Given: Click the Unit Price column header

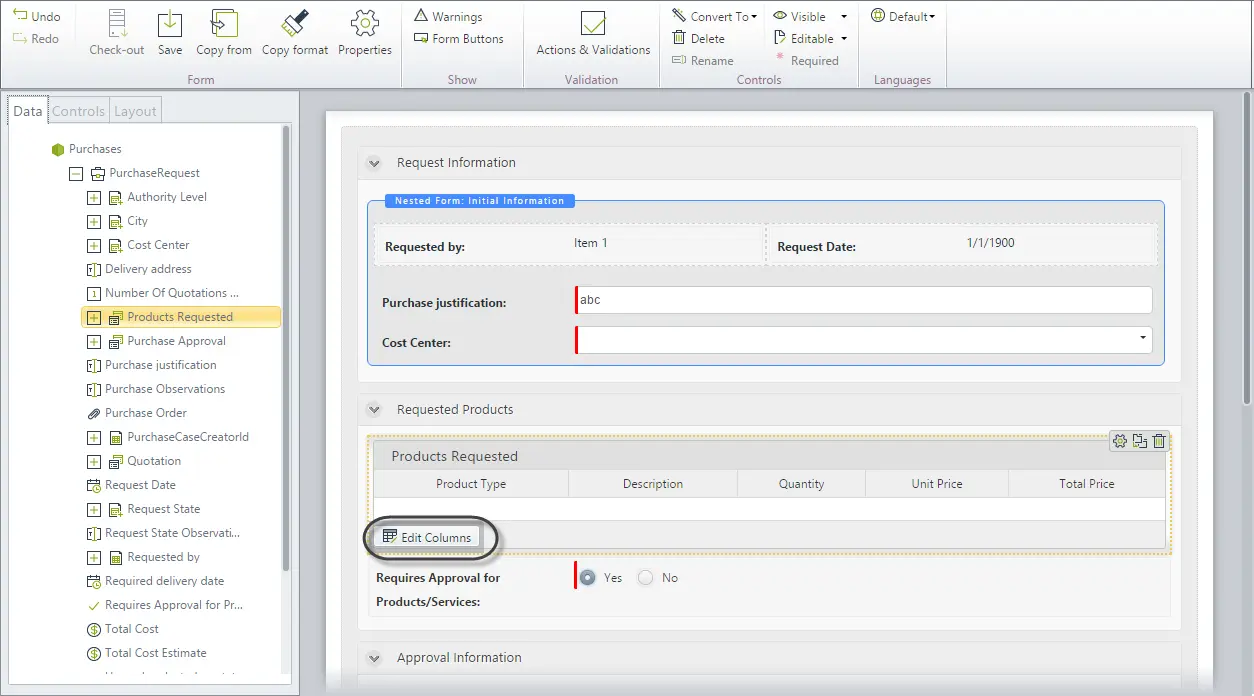Looking at the screenshot, I should (937, 484).
